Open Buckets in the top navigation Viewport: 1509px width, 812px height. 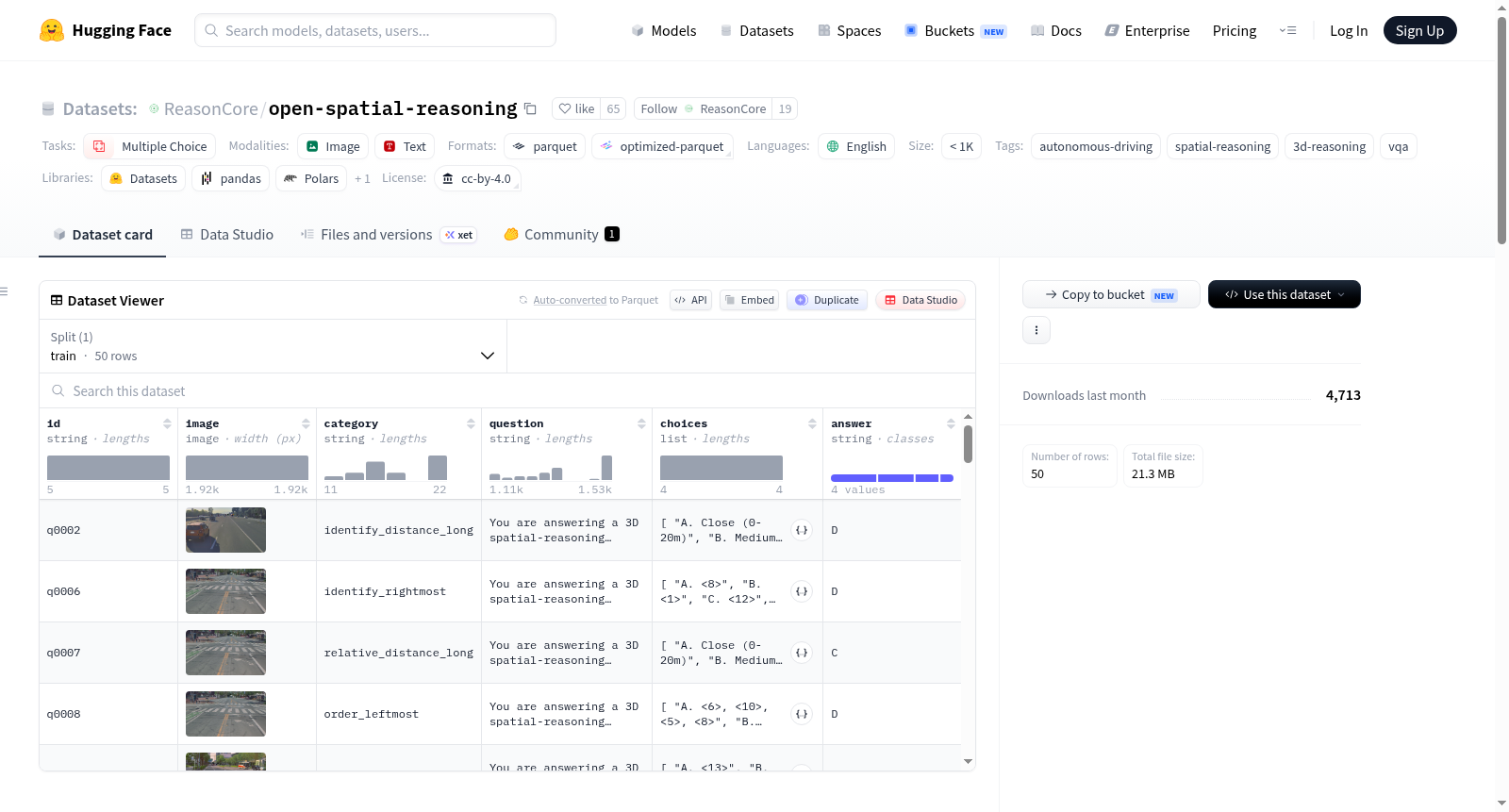click(x=955, y=30)
